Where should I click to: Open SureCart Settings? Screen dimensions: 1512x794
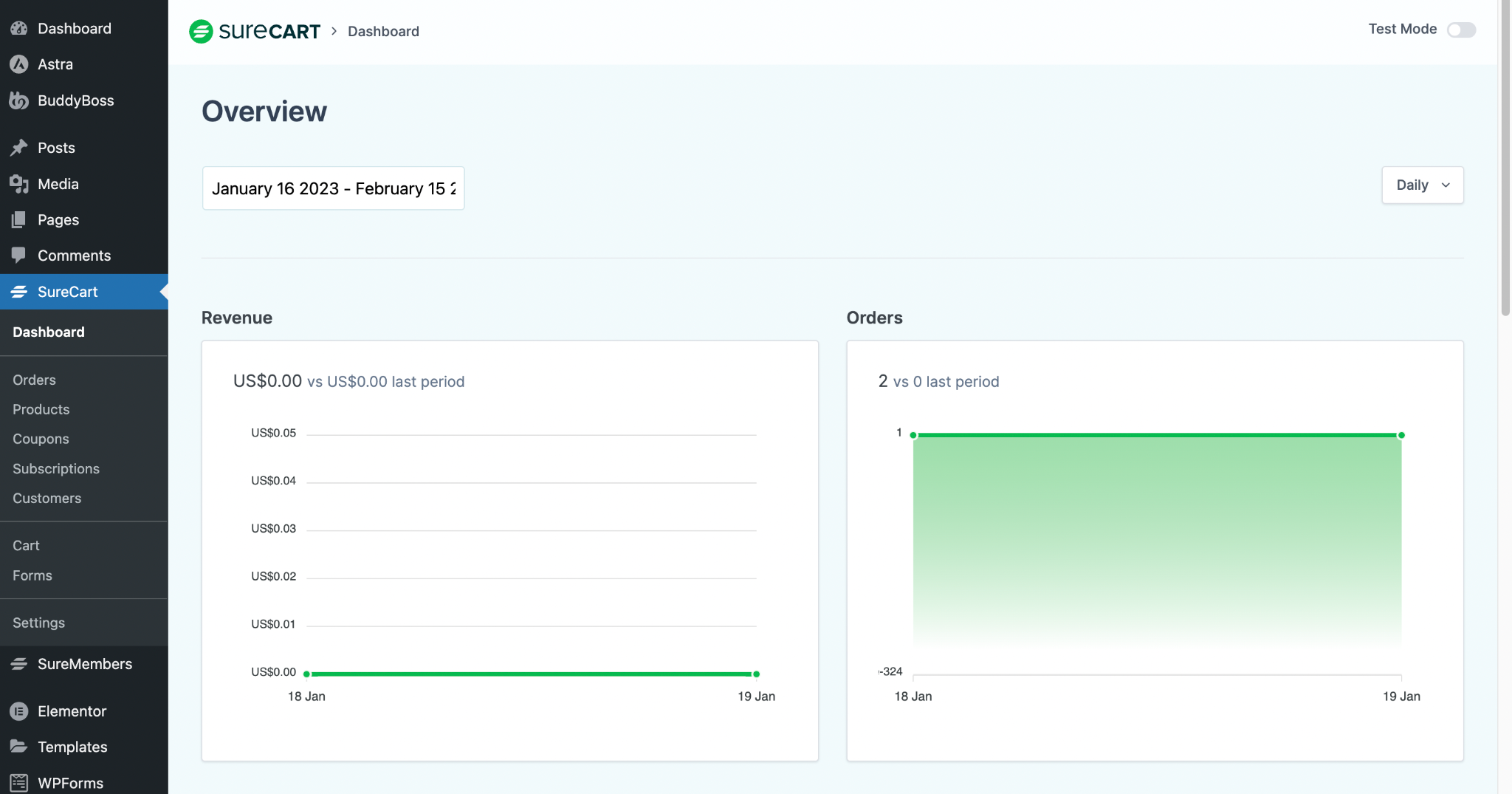(x=38, y=623)
